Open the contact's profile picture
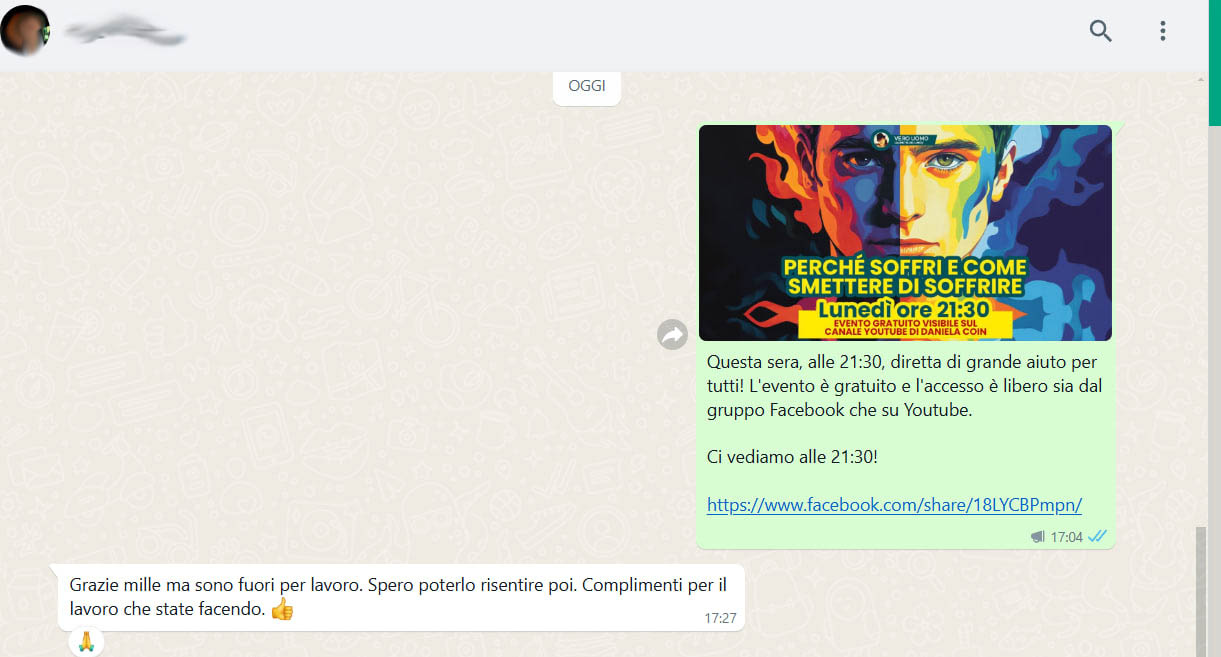The image size is (1221, 657). click(26, 31)
